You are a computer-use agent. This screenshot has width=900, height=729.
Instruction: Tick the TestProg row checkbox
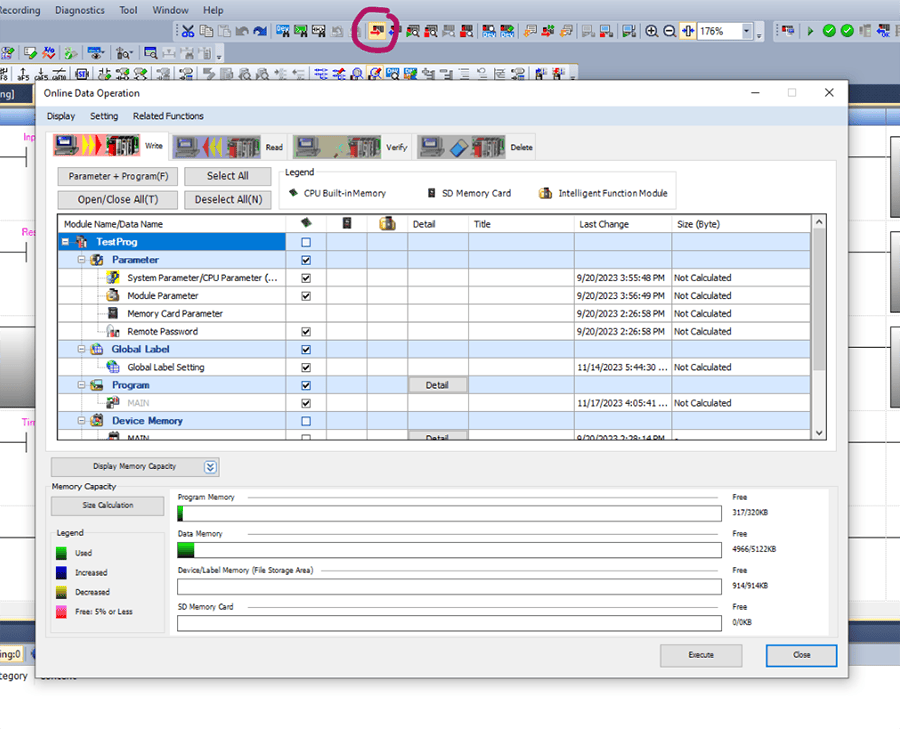pos(306,242)
